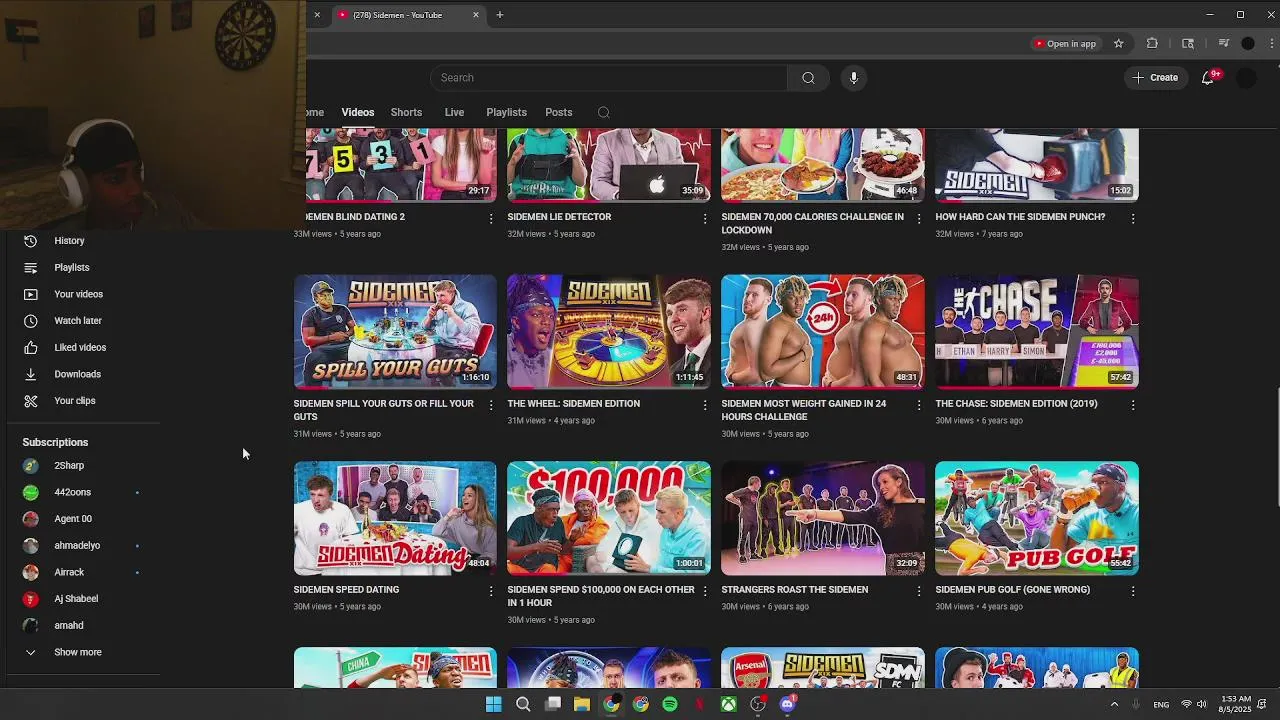
Task: Expand subscriptions with Show more
Action: 80,652
